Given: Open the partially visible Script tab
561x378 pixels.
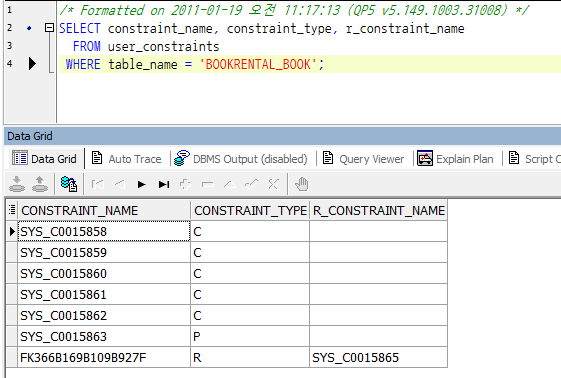Looking at the screenshot, I should point(534,159).
